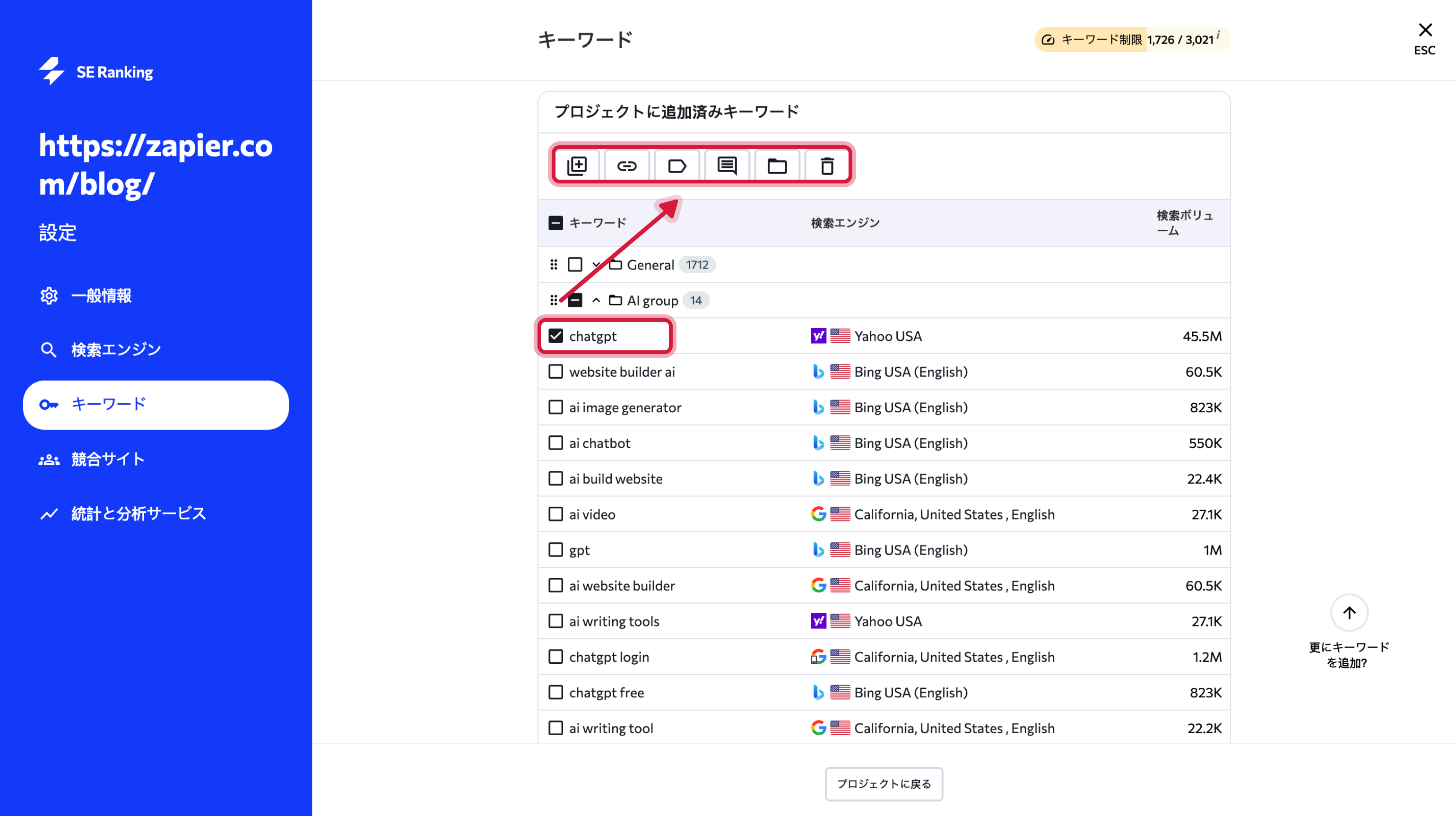Click the Yahoo icon in chatgpt row
Viewport: 1456px width, 816px height.
pos(818,336)
